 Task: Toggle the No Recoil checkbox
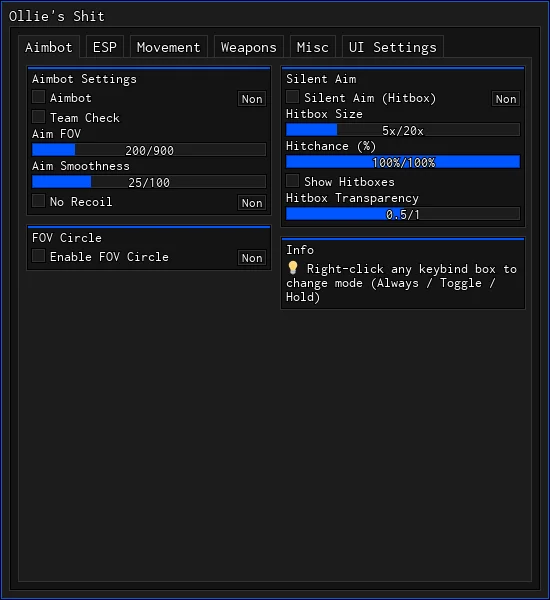click(38, 201)
